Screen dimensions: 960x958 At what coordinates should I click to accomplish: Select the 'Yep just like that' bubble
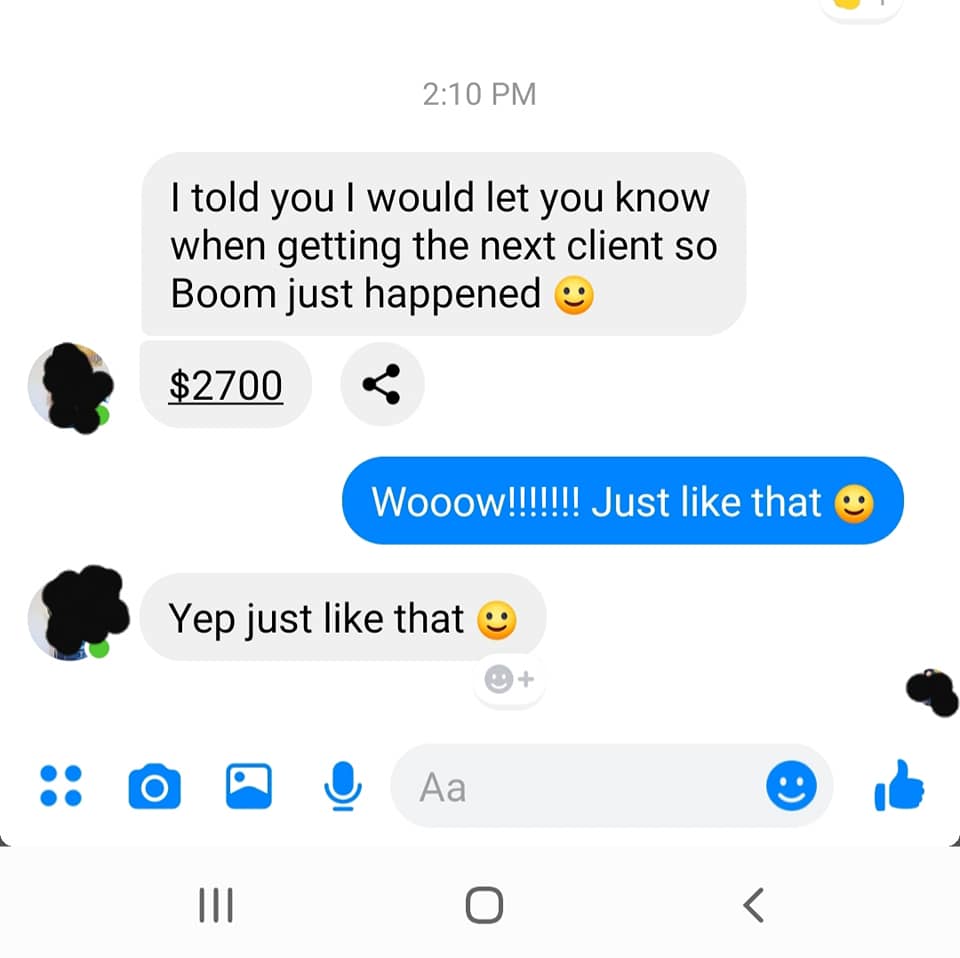click(343, 616)
